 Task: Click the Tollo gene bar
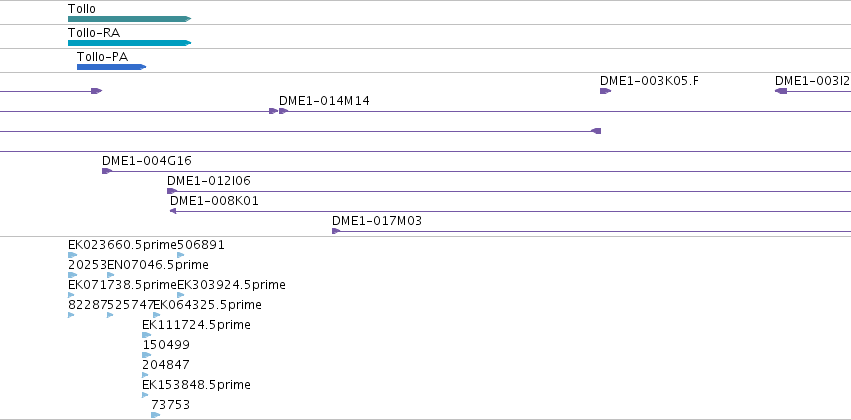129,19
